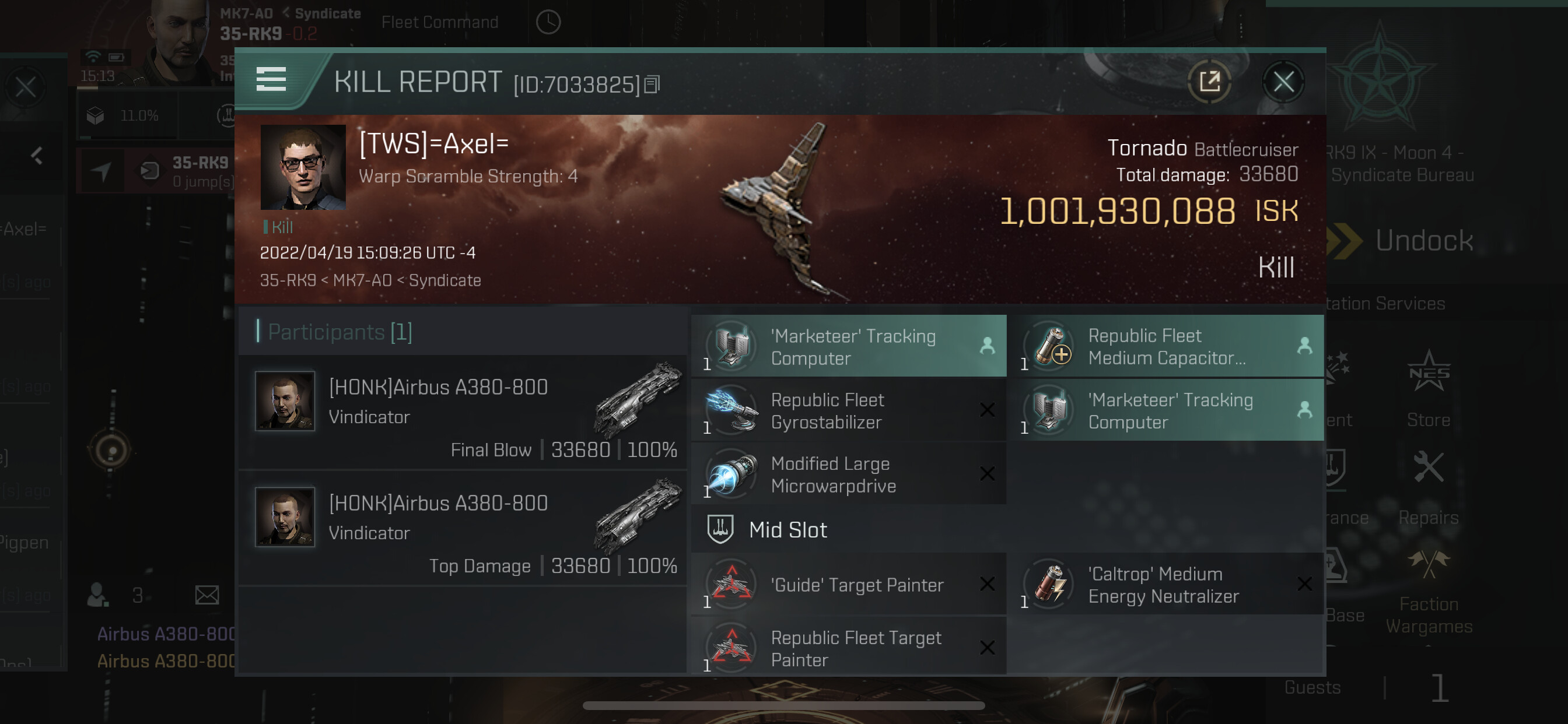Open the Mid Slot section icon
The width and height of the screenshot is (1568, 724).
coord(720,529)
